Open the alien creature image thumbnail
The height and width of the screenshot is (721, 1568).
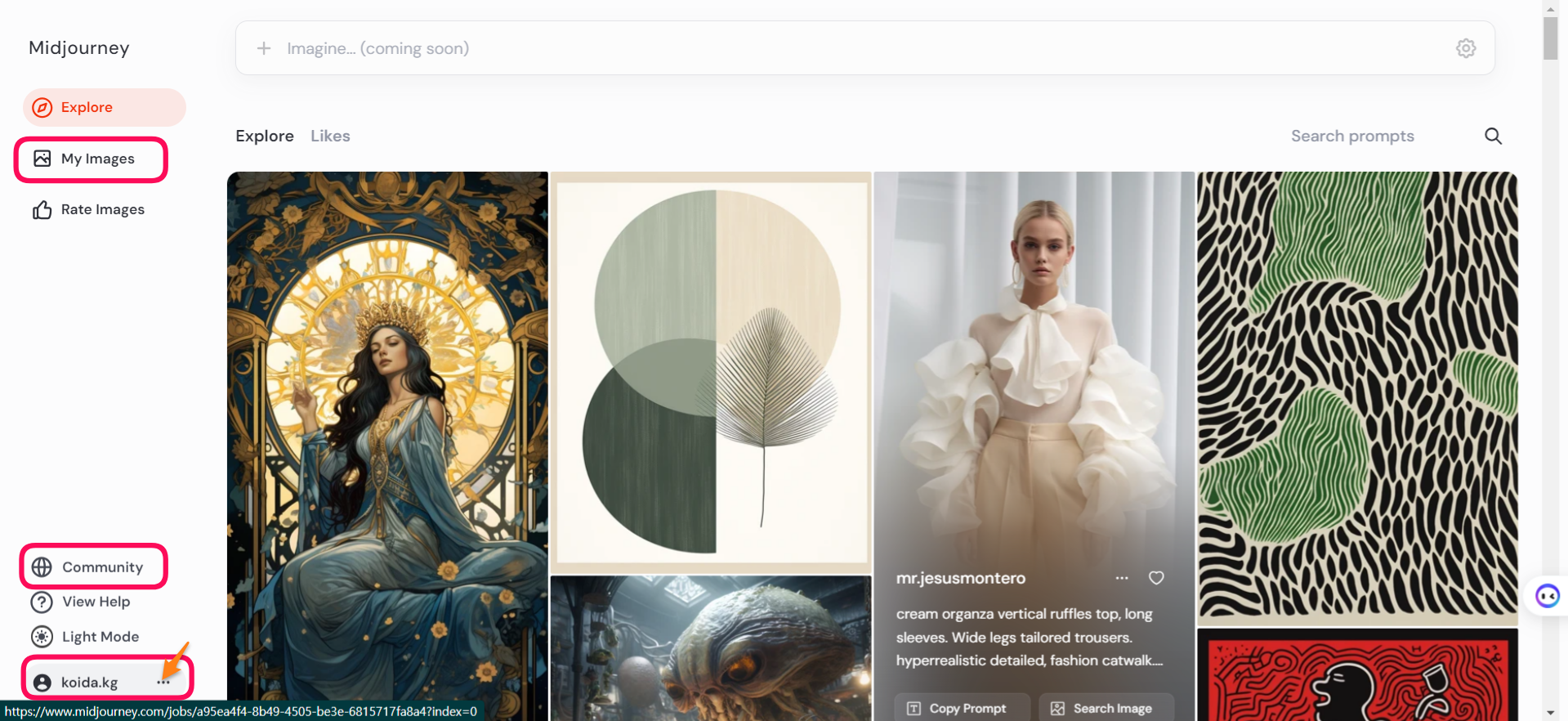[x=711, y=648]
